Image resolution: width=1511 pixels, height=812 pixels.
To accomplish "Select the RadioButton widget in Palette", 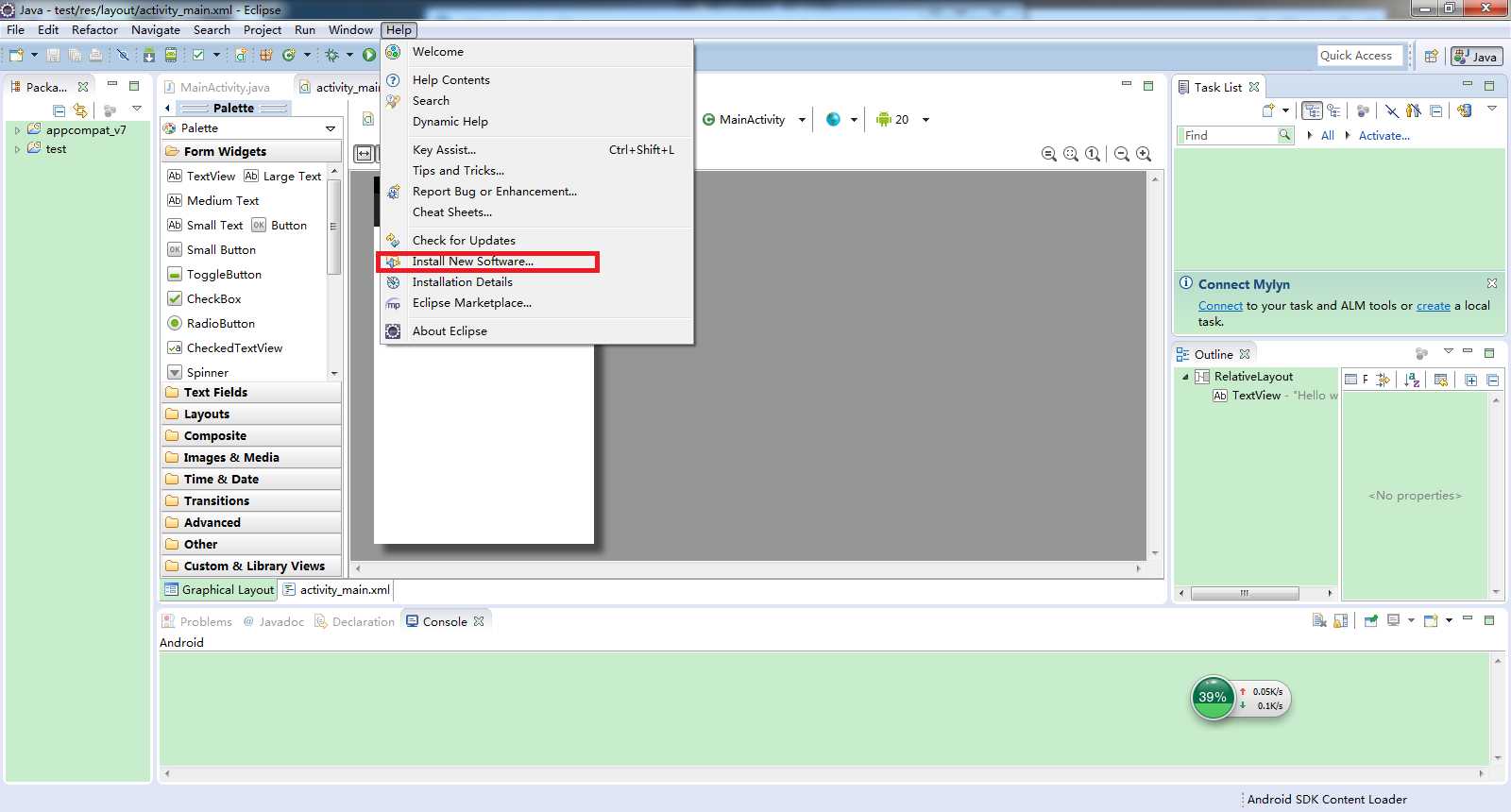I will pyautogui.click(x=211, y=323).
